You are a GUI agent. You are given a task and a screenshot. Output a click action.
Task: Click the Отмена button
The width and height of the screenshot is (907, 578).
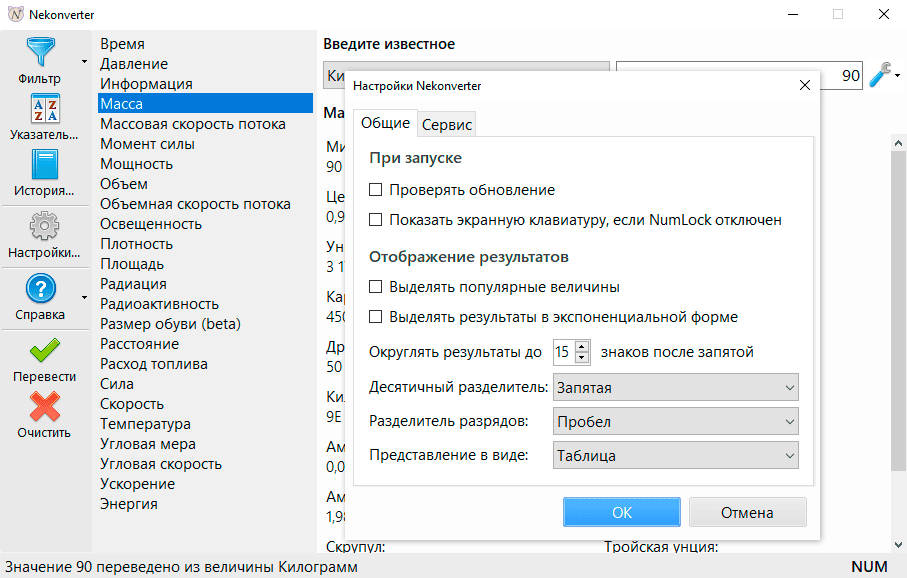747,513
